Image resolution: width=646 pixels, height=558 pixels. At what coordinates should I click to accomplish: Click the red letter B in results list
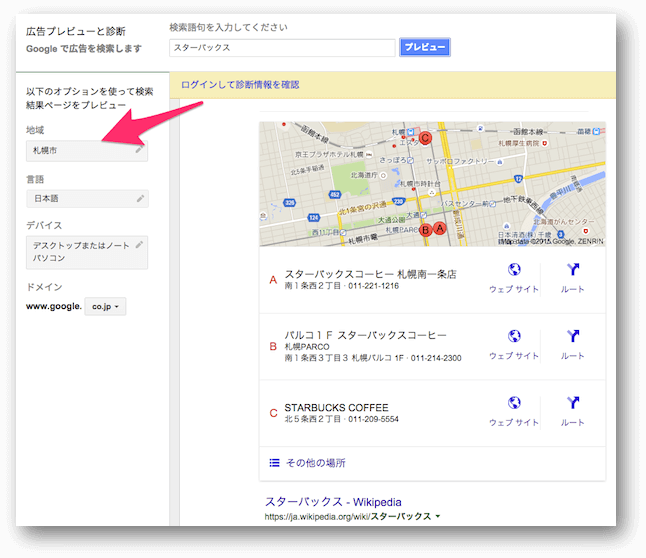[x=273, y=347]
